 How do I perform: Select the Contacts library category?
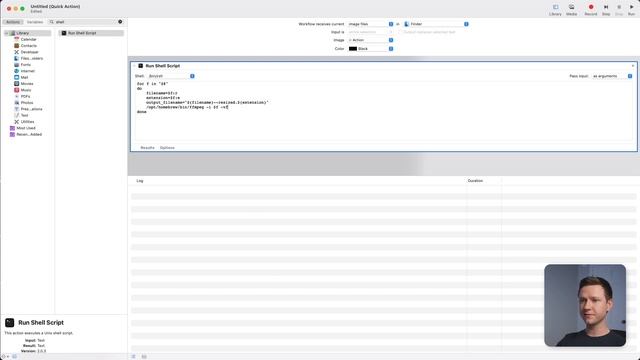point(29,46)
